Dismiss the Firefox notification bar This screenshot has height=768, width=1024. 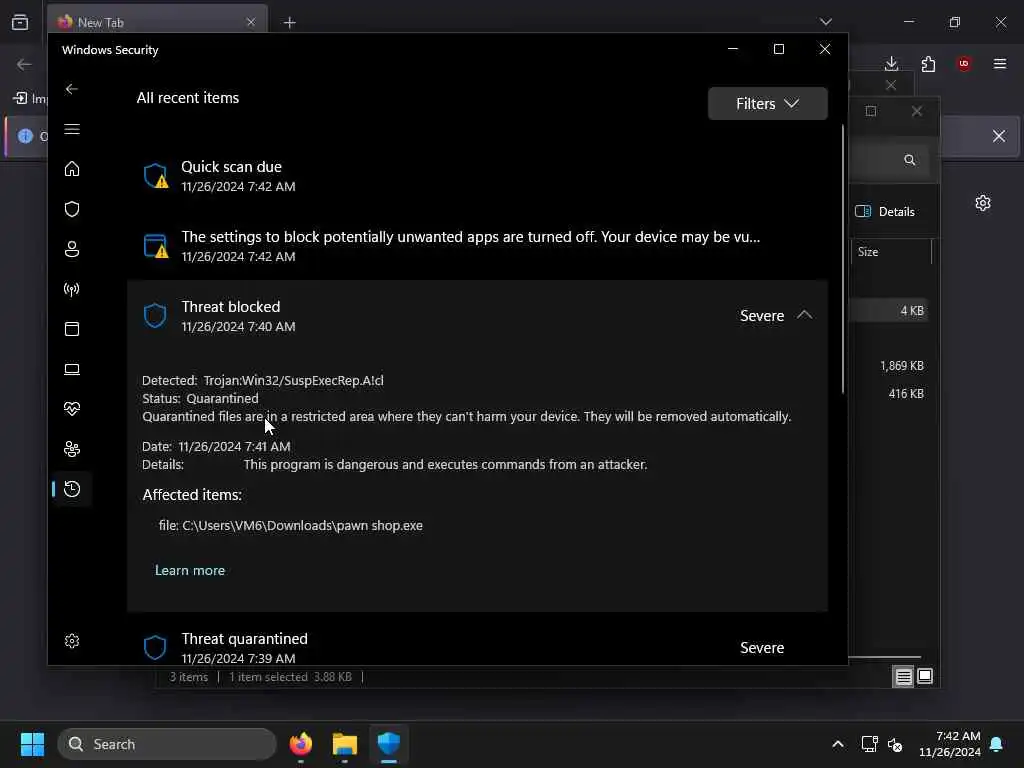tap(999, 136)
